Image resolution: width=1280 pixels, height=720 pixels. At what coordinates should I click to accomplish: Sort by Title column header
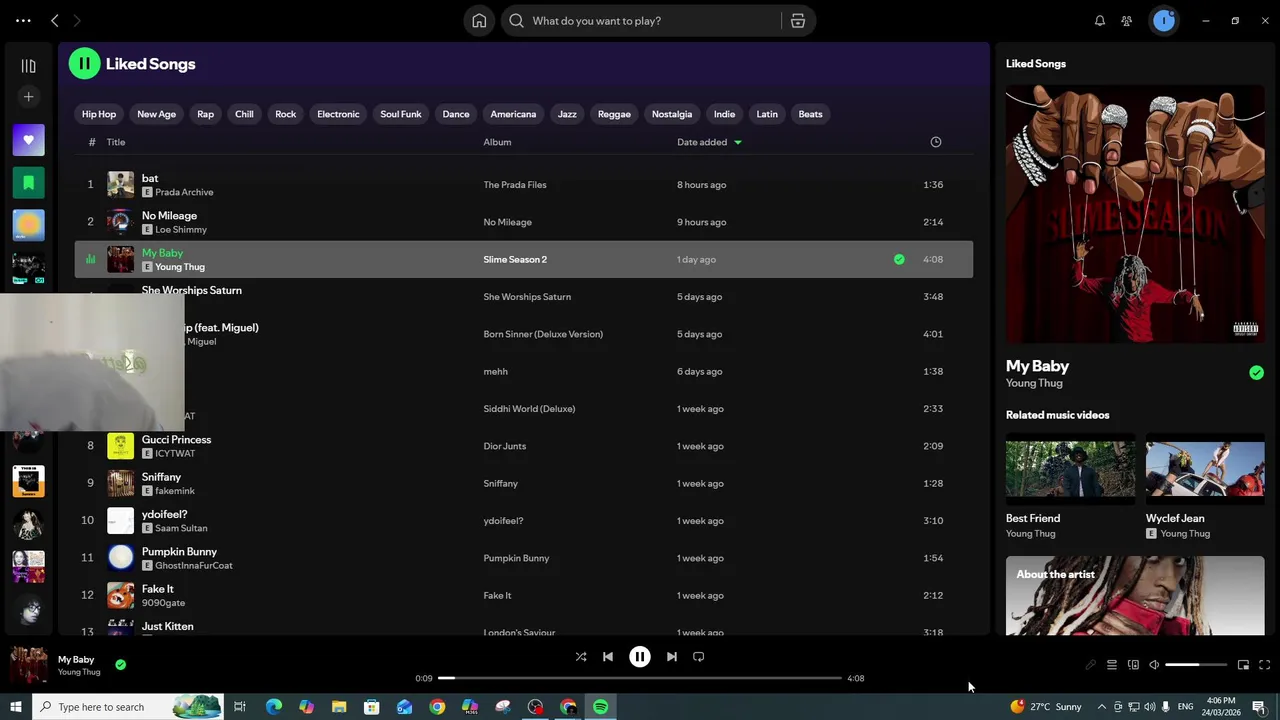[116, 142]
